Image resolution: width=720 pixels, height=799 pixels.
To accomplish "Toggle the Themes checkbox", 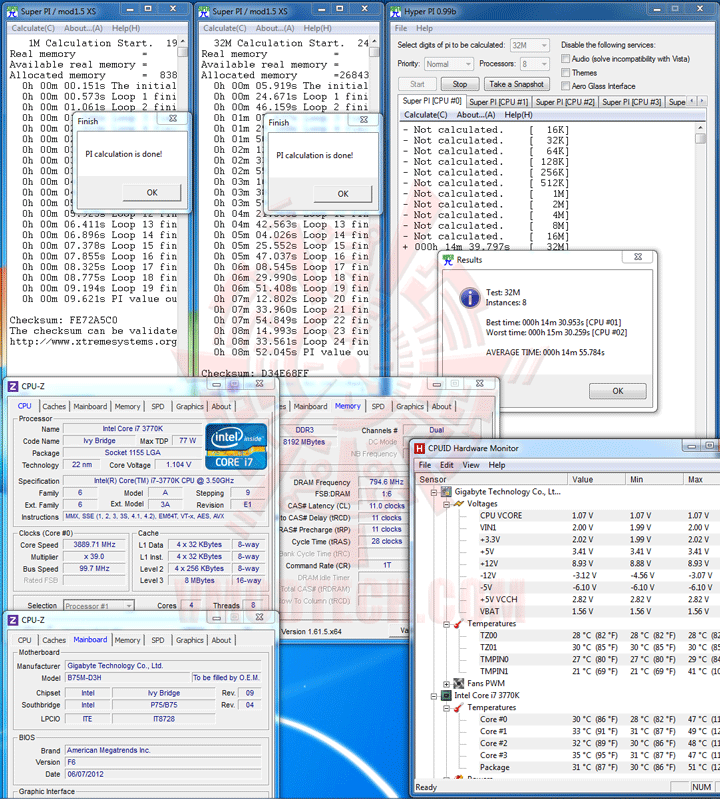I will (565, 72).
